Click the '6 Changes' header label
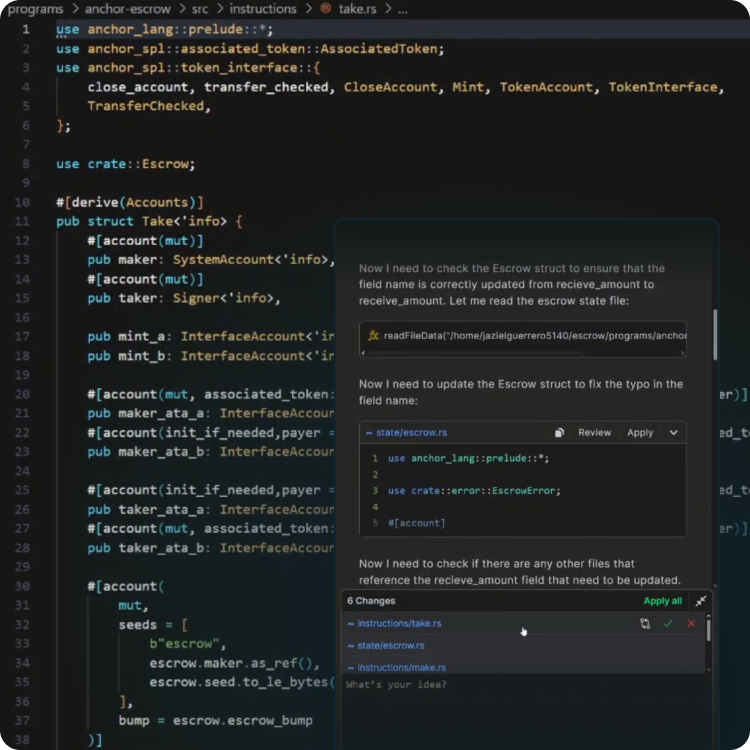The image size is (750, 750). coord(371,601)
